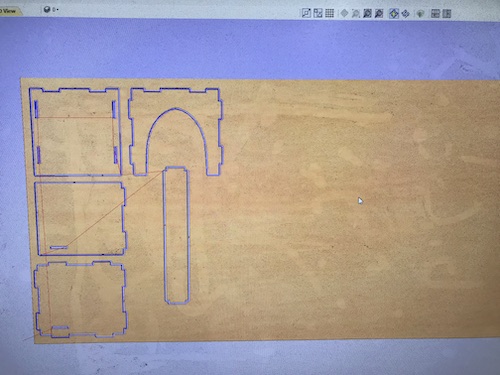The height and width of the screenshot is (375, 500).
Task: Select the arched panel toolpath outline
Action: (176, 131)
